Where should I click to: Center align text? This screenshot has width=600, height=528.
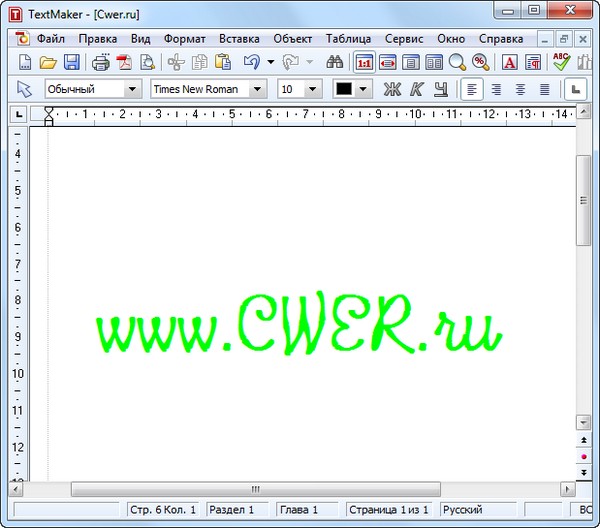(520, 89)
